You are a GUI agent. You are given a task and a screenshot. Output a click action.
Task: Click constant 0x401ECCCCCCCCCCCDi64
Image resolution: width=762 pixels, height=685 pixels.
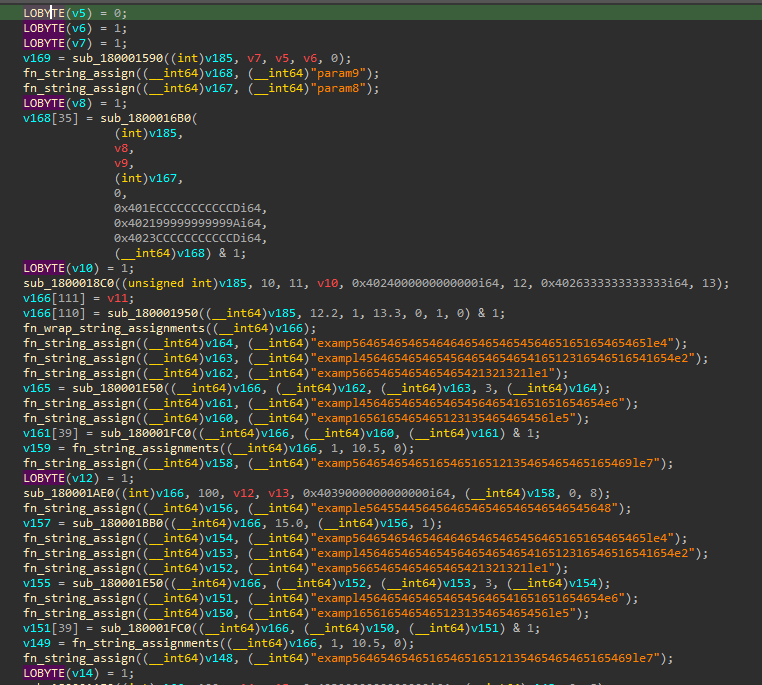(x=187, y=208)
